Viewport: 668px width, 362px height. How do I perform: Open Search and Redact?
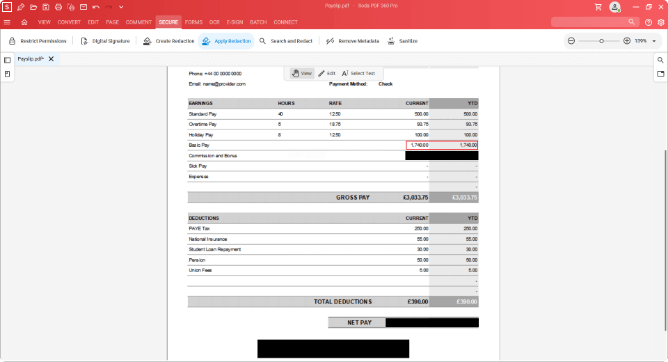point(286,41)
